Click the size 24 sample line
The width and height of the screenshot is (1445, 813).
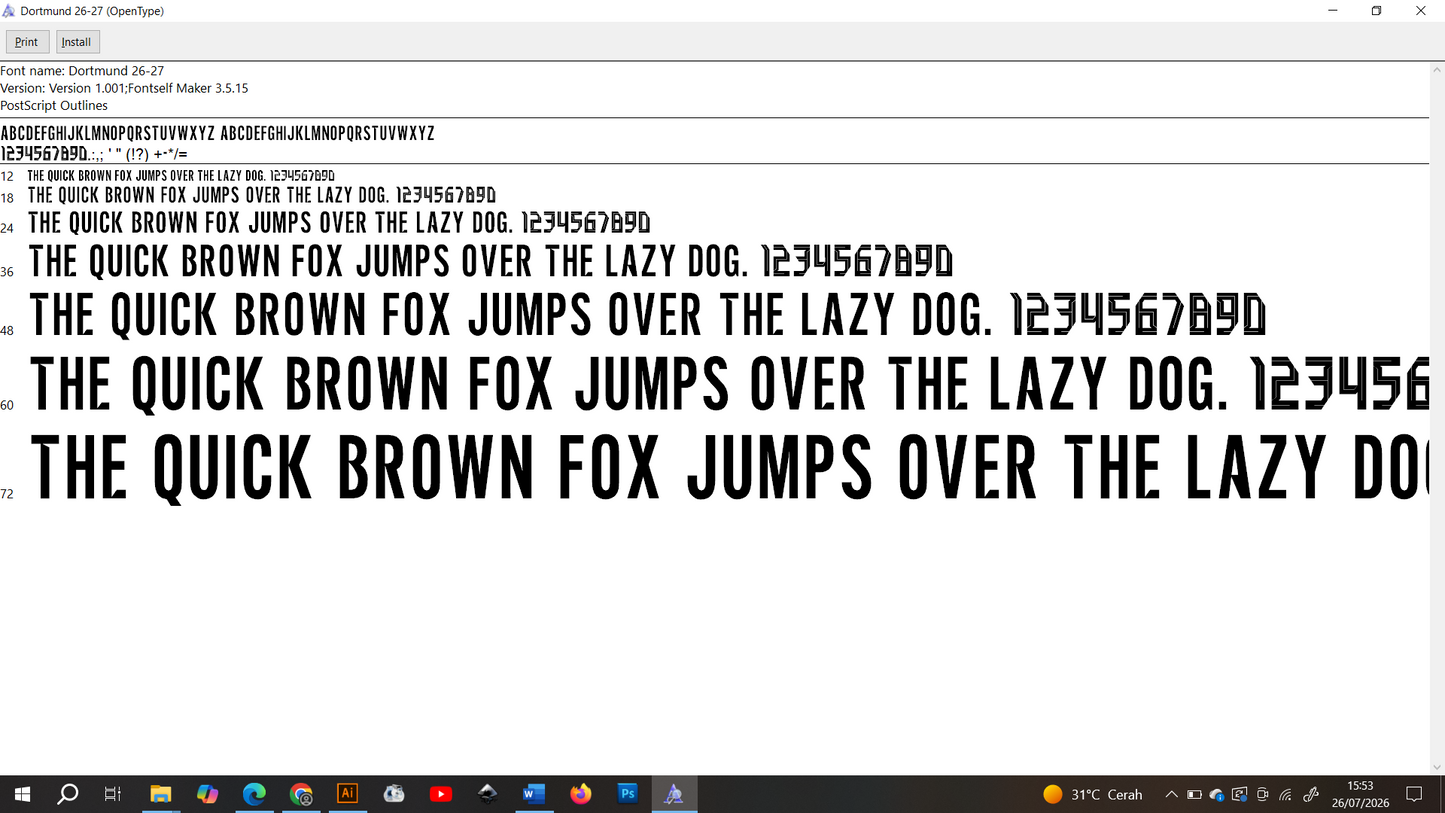(339, 222)
